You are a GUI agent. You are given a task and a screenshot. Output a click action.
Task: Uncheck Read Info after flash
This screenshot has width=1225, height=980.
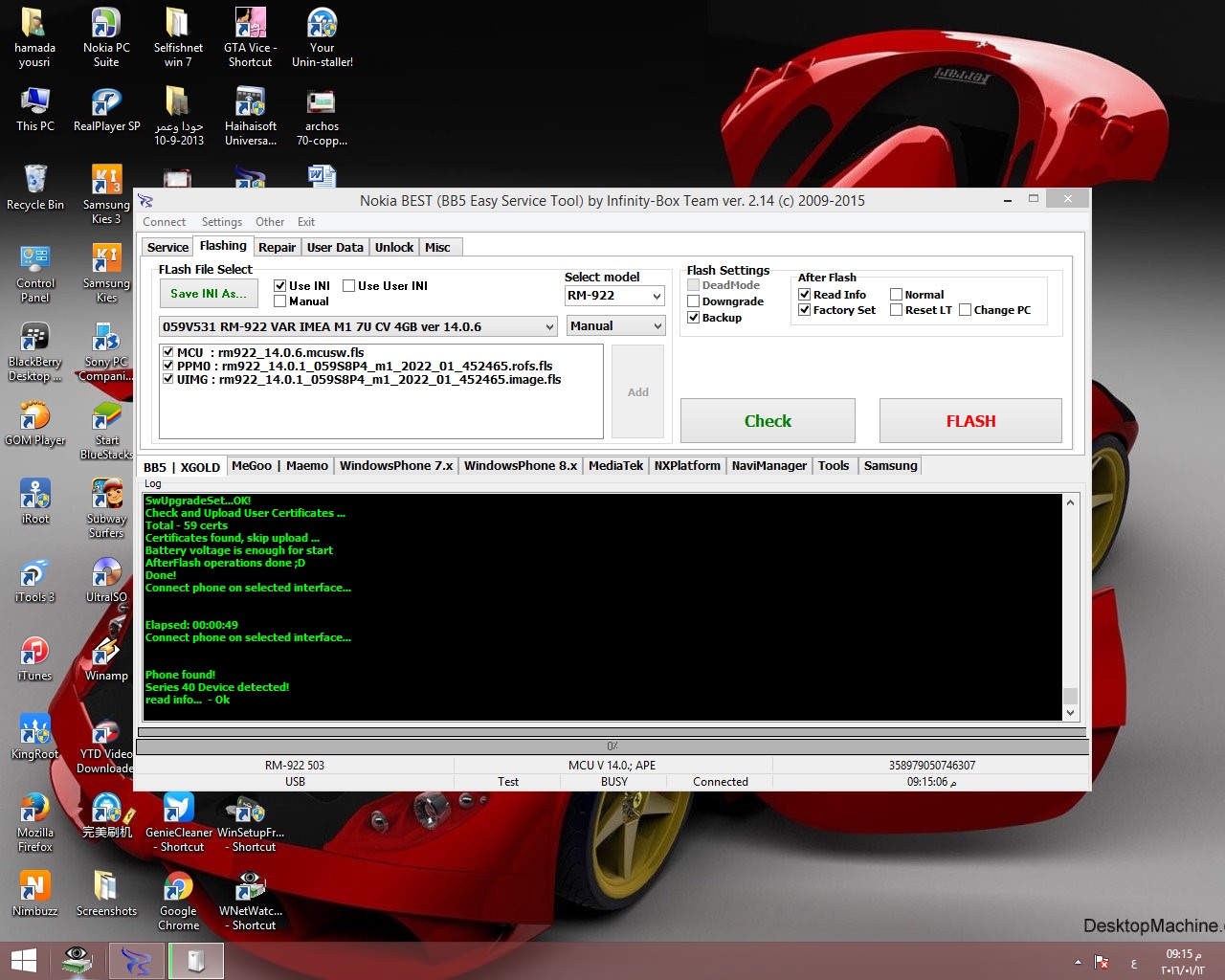pos(805,295)
